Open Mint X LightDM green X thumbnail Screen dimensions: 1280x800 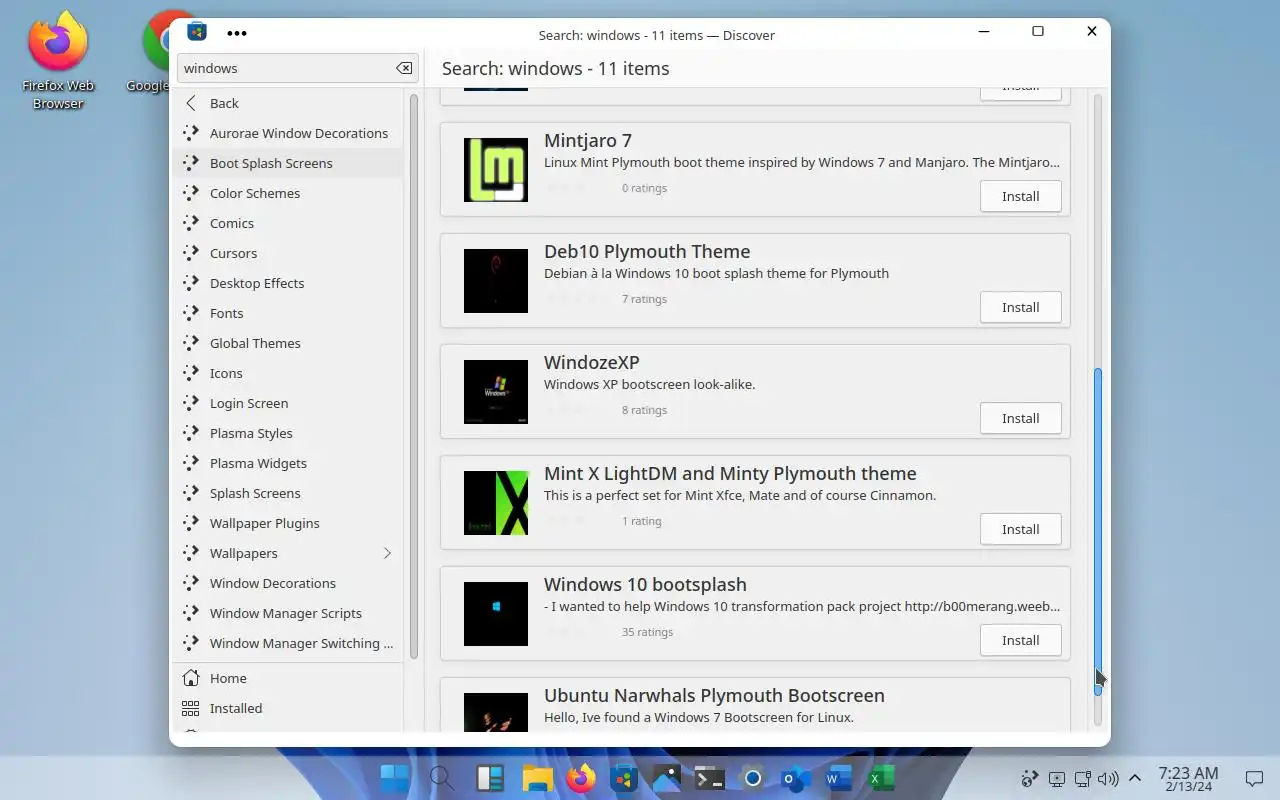496,503
